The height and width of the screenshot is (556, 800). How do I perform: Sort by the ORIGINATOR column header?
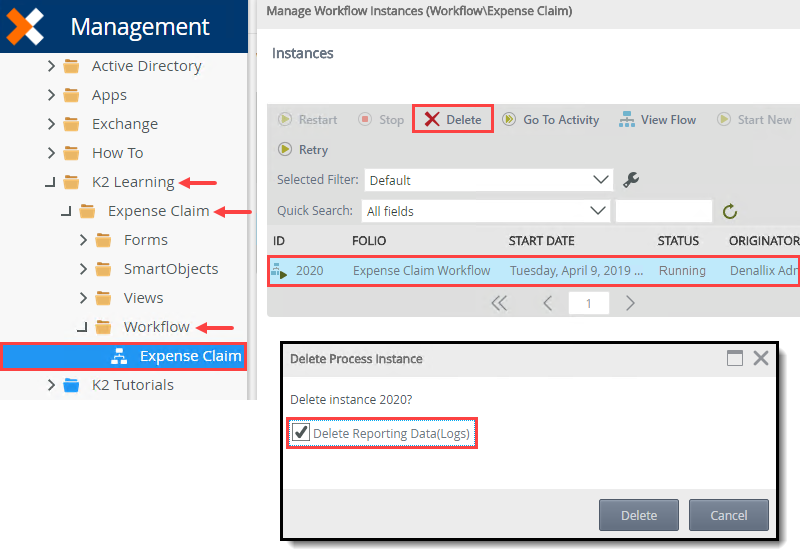[764, 241]
